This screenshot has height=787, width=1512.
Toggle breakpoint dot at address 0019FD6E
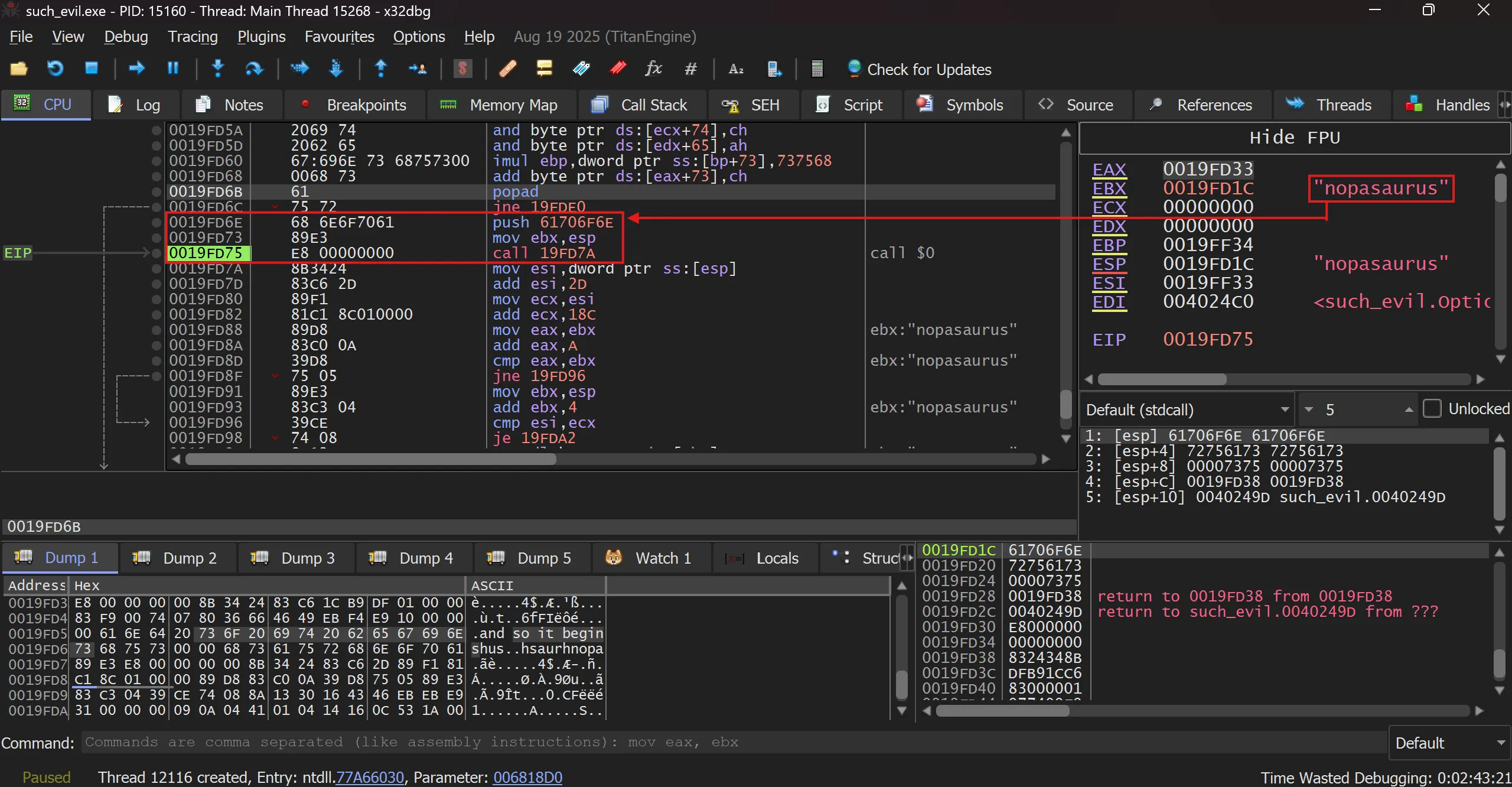tap(157, 223)
